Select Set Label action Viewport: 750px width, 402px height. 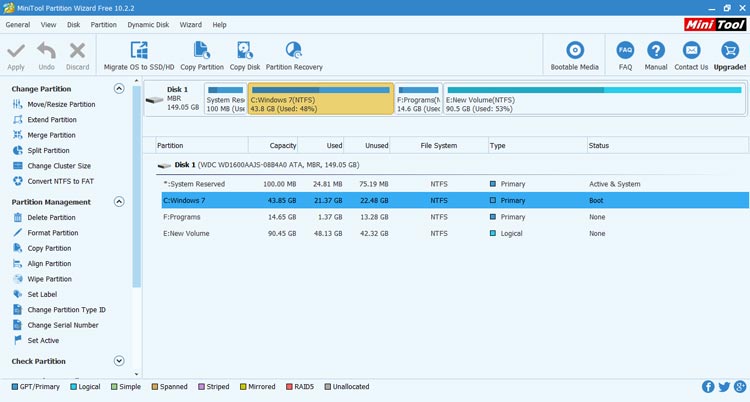click(x=35, y=294)
